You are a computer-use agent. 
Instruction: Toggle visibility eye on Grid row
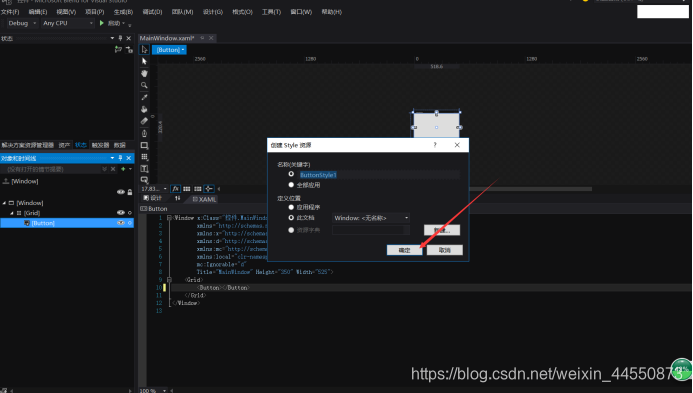click(121, 213)
